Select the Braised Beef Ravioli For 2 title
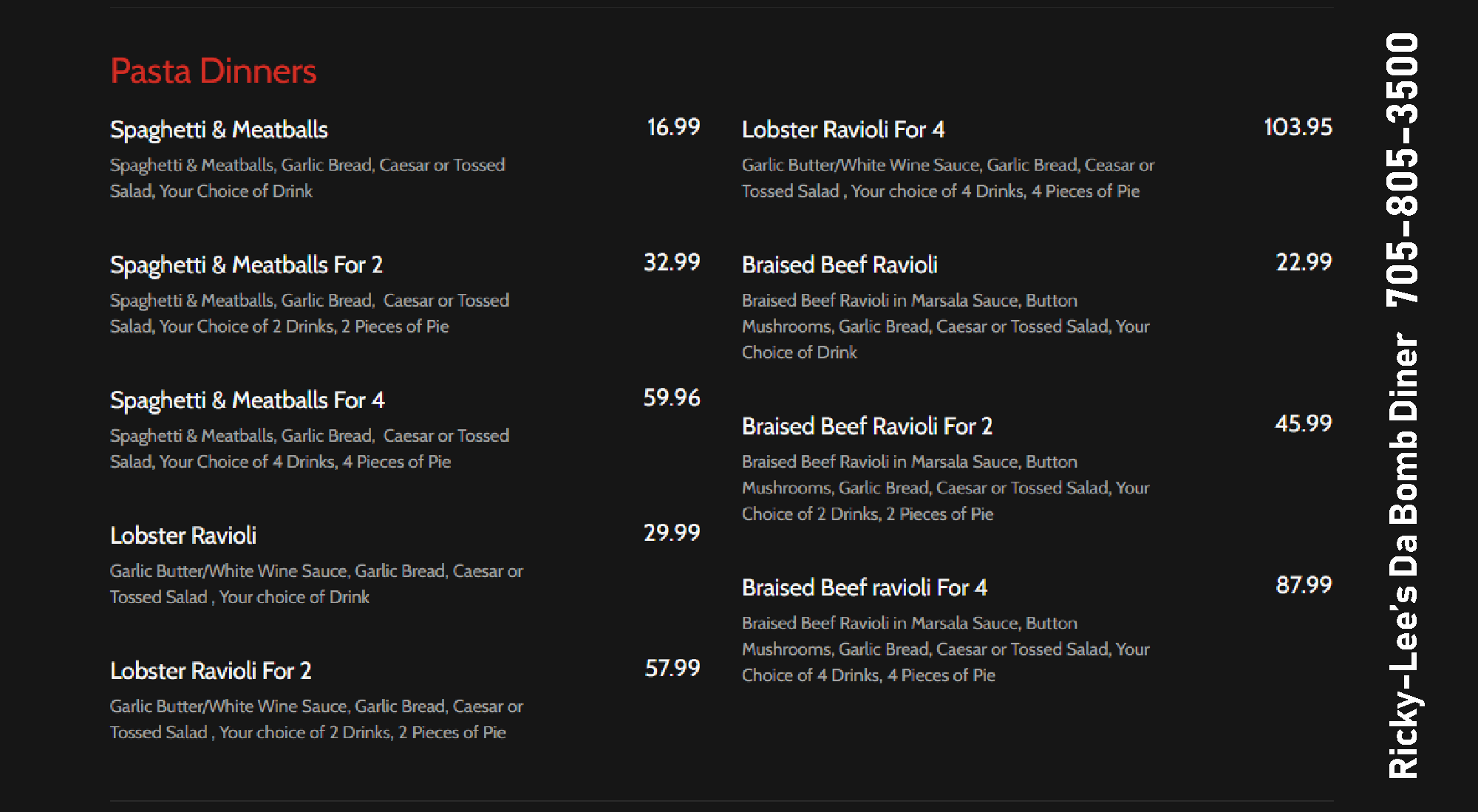 click(867, 426)
